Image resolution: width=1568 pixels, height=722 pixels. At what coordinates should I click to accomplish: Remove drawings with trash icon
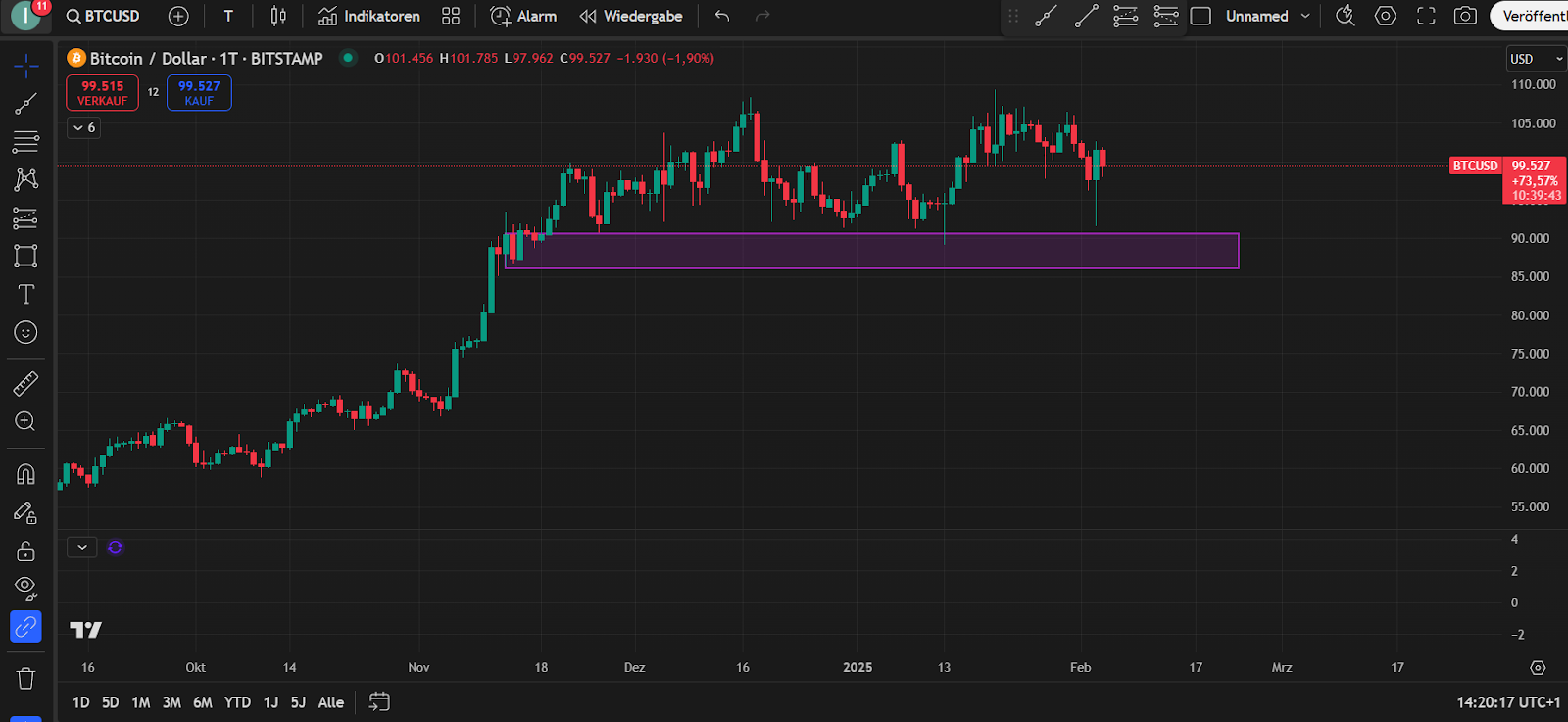coord(25,678)
